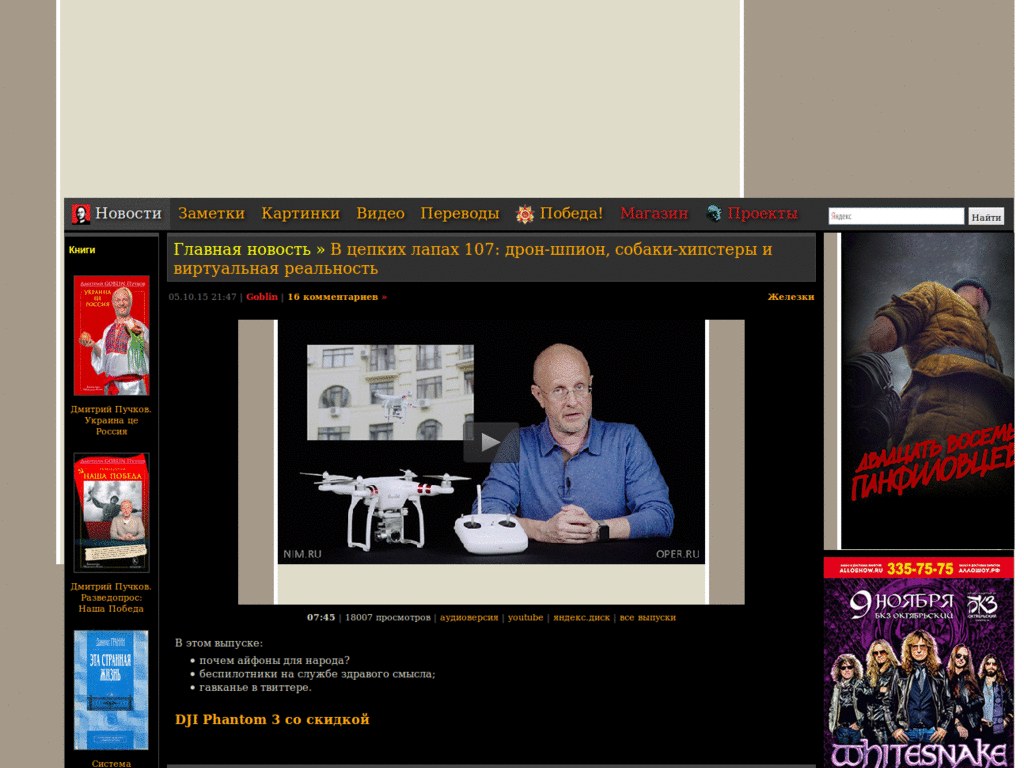
Task: Open the яндекс.диск link
Action: pyautogui.click(x=581, y=618)
